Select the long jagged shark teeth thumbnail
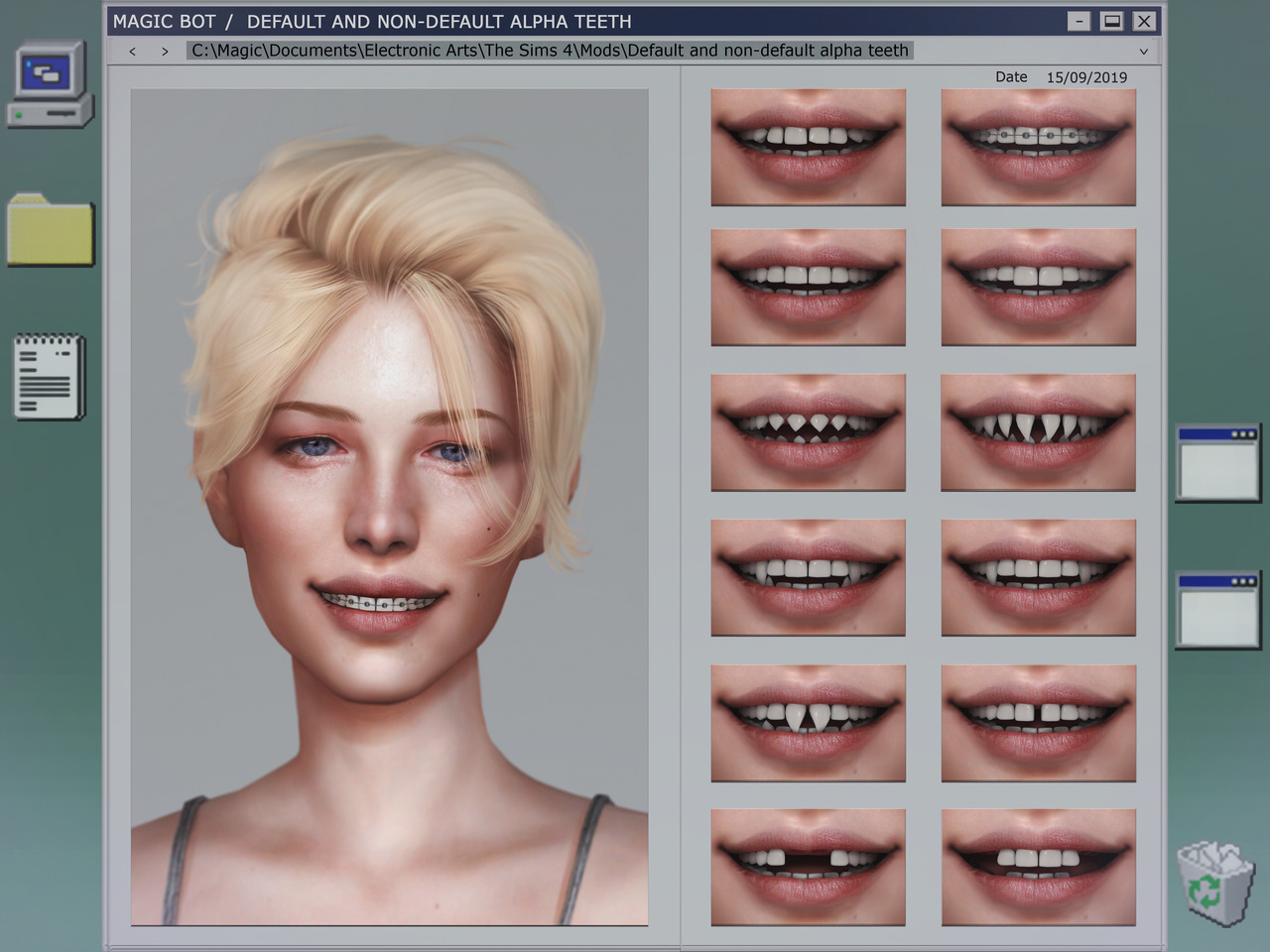Screen dimensions: 1270x952 tap(1038, 432)
